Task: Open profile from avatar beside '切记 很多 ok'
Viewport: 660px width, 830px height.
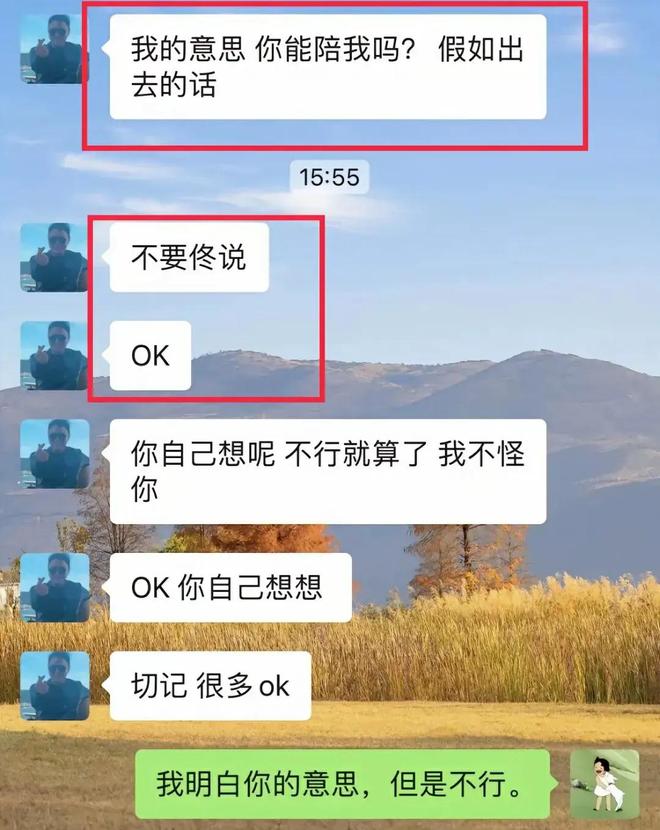Action: pyautogui.click(x=54, y=686)
